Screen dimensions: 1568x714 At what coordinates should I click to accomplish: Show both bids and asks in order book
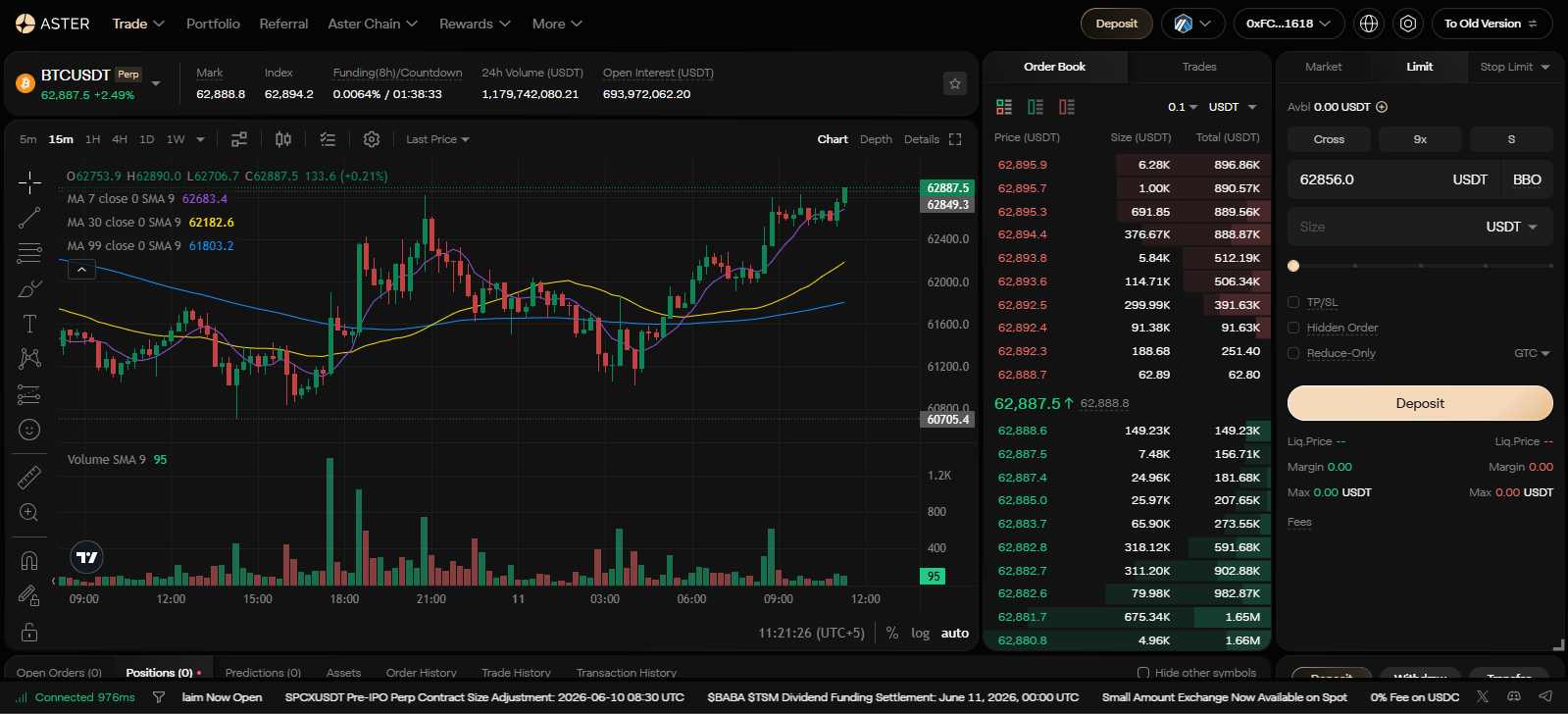tap(1004, 107)
